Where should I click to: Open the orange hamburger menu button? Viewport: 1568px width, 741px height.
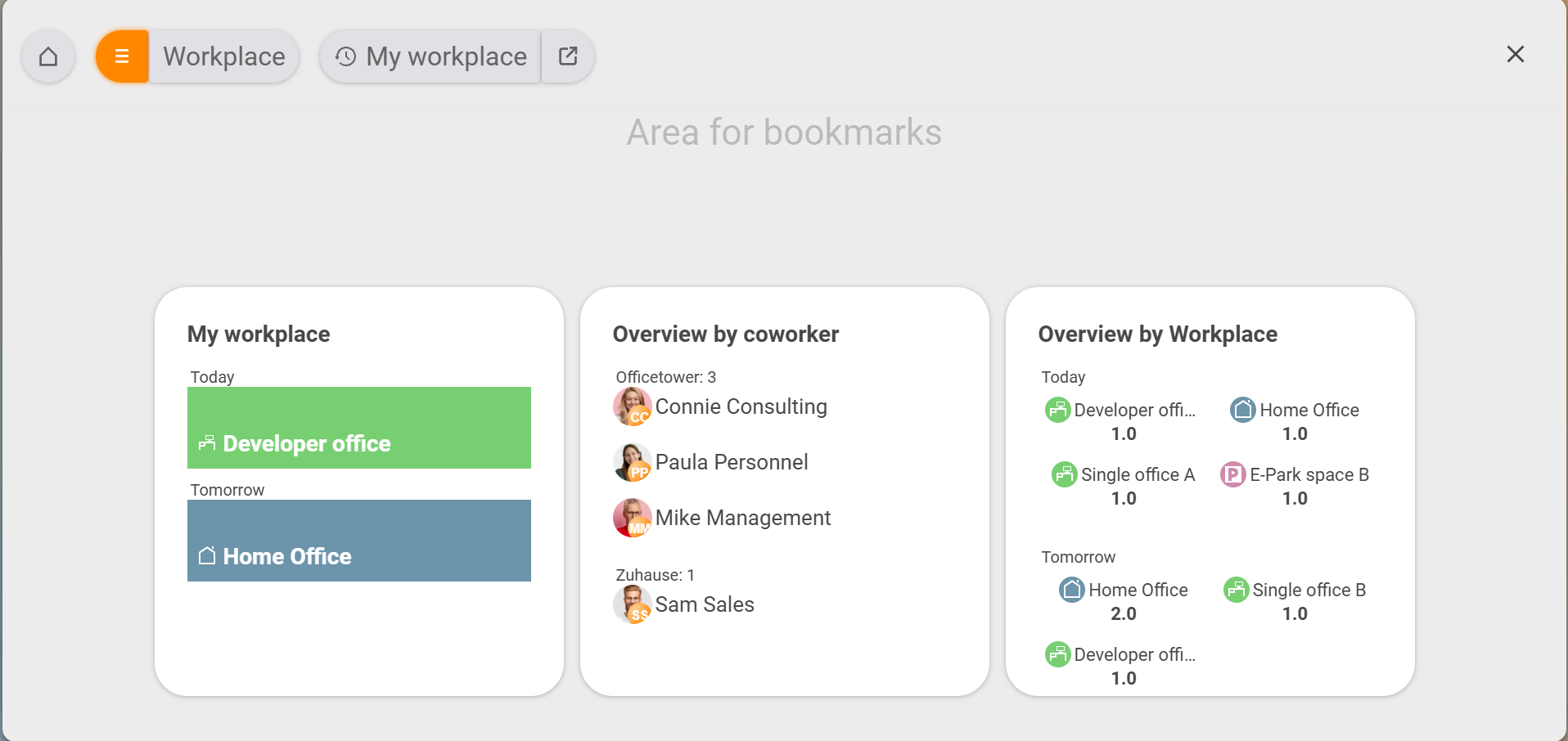tap(122, 56)
